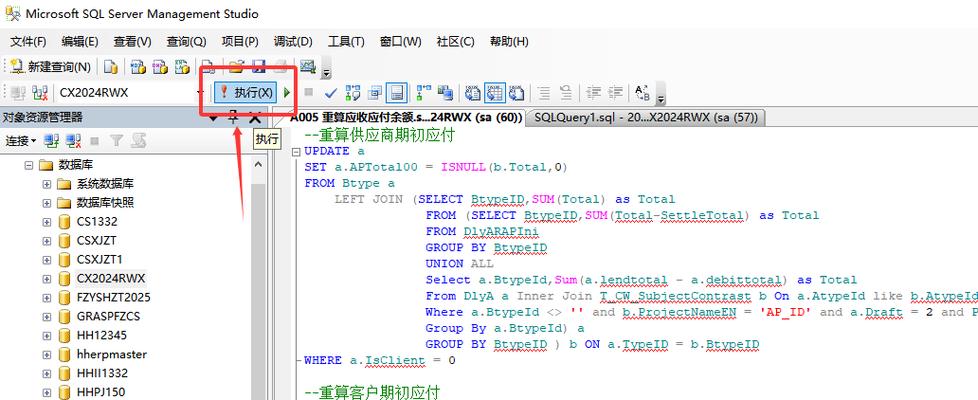
Task: Open the 编辑(E) menu
Action: [x=80, y=42]
